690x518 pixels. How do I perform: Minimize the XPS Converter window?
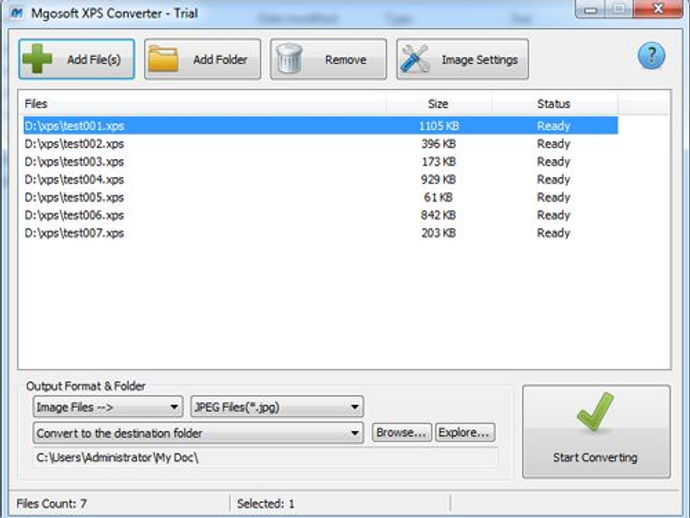pyautogui.click(x=590, y=9)
